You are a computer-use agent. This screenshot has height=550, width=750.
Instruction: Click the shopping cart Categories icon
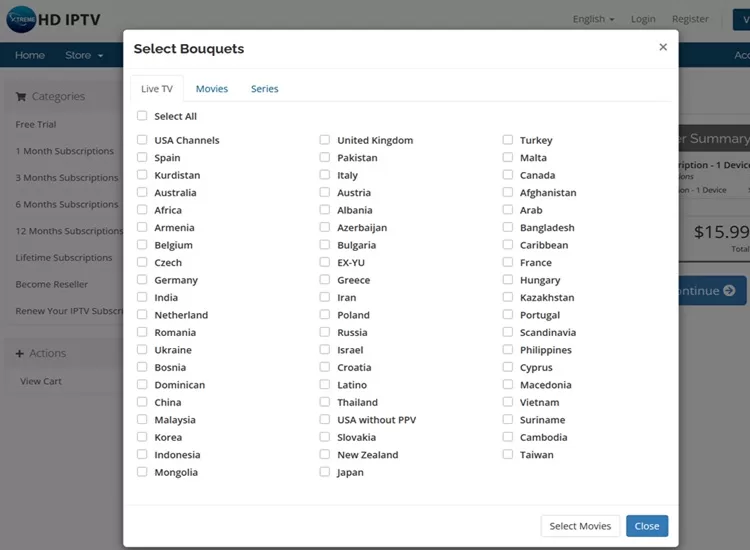point(21,97)
